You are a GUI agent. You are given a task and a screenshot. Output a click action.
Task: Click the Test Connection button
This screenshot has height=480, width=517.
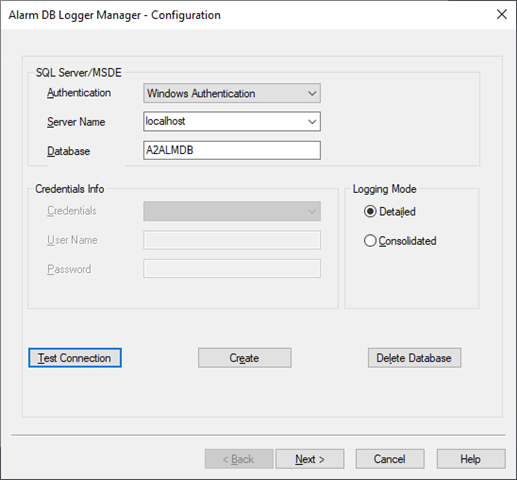[x=75, y=358]
